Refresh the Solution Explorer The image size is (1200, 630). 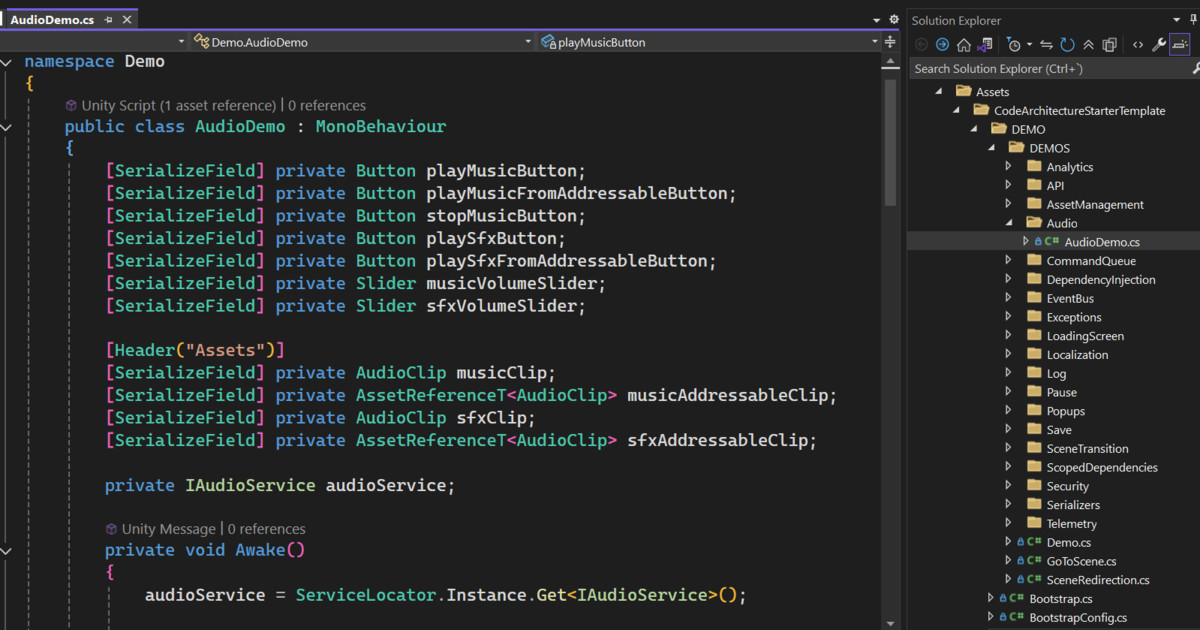1068,44
